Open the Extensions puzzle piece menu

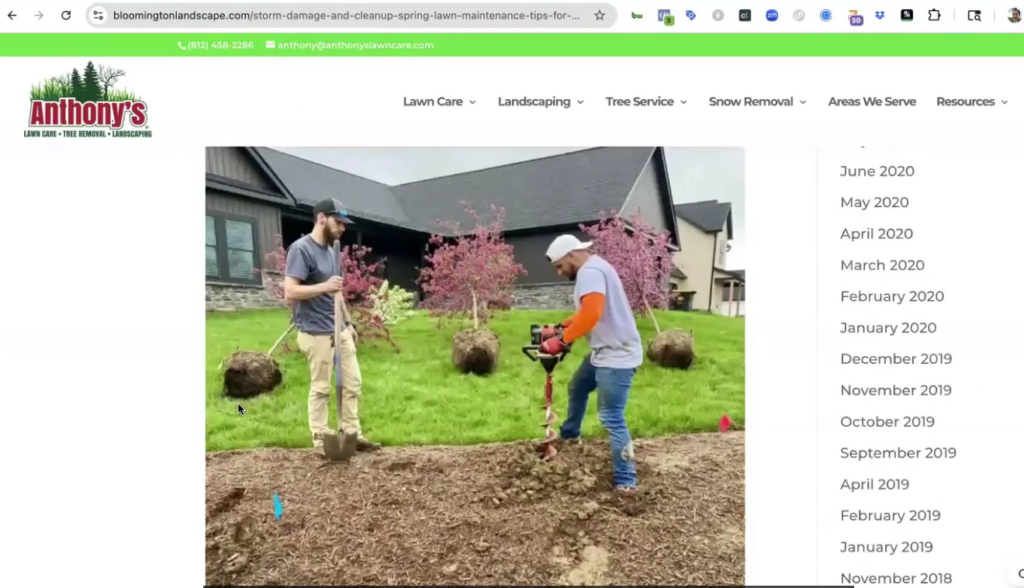(x=934, y=15)
